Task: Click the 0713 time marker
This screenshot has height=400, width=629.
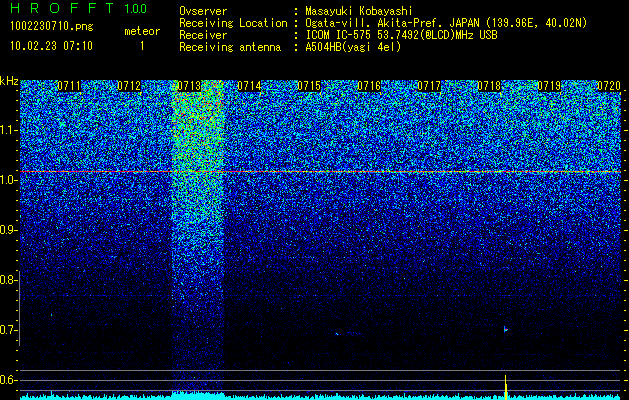Action: pyautogui.click(x=189, y=86)
